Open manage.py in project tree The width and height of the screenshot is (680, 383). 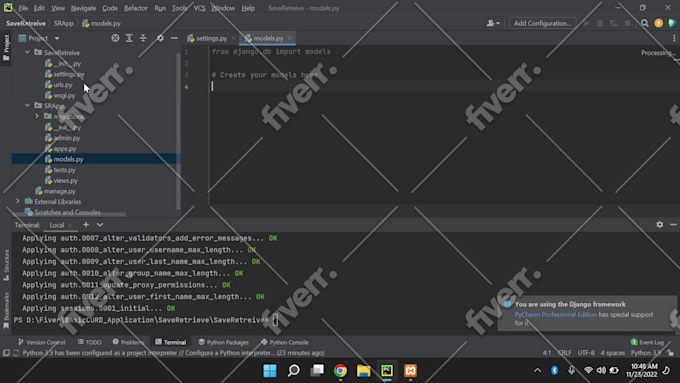click(x=59, y=191)
